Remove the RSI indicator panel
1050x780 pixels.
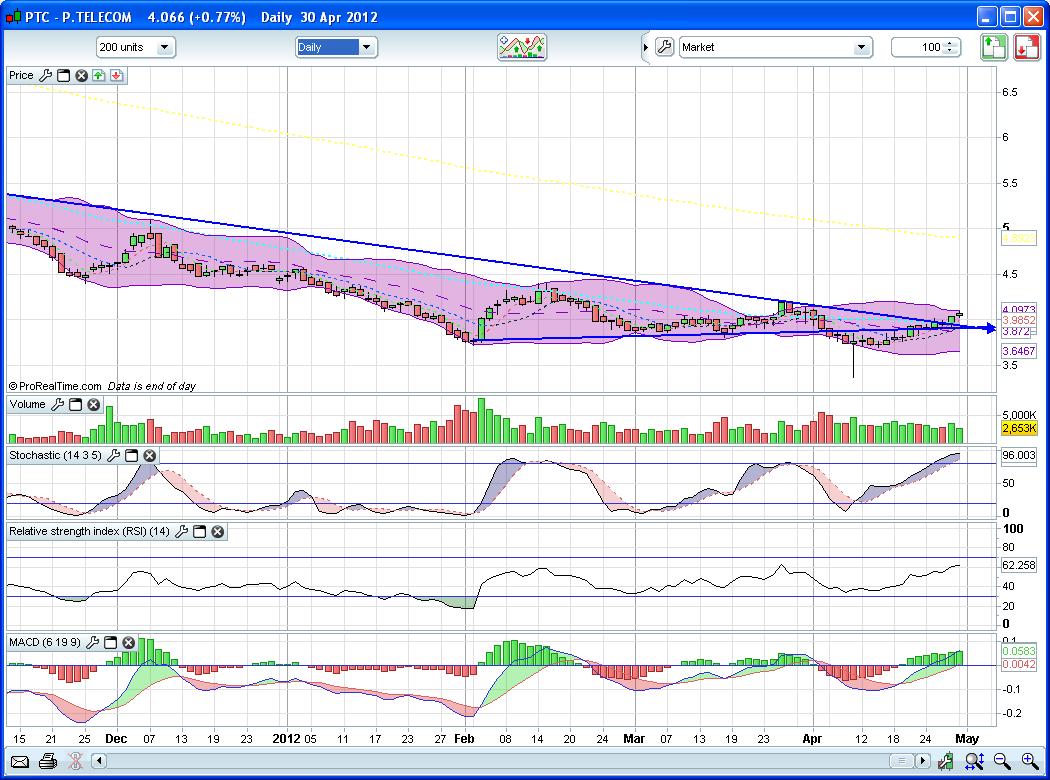pyautogui.click(x=218, y=532)
